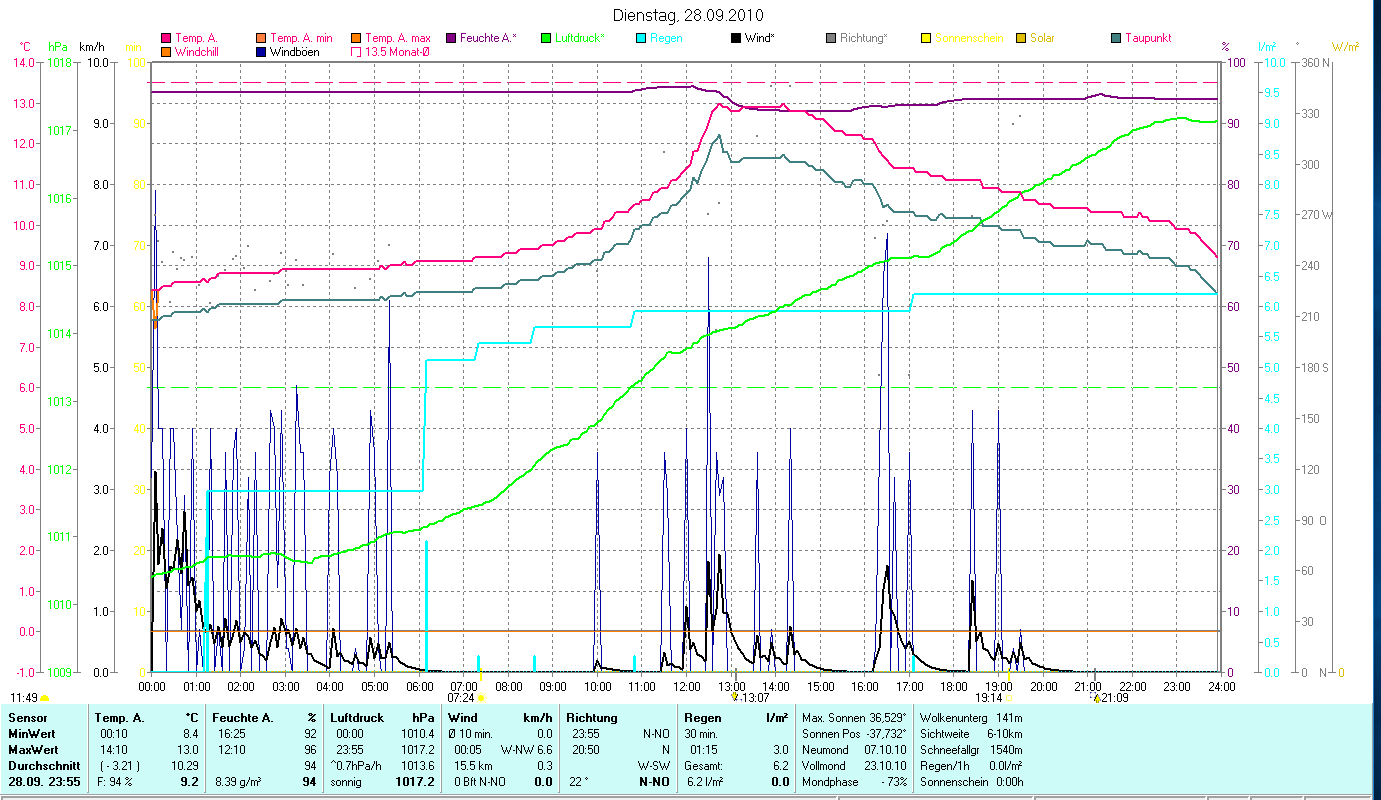Click the green Luftdruck* legend swatch
The image size is (1381, 800).
(x=546, y=38)
